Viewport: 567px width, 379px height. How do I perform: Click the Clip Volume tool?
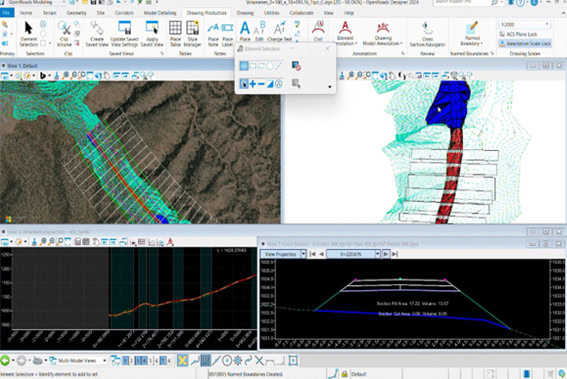coord(64,34)
